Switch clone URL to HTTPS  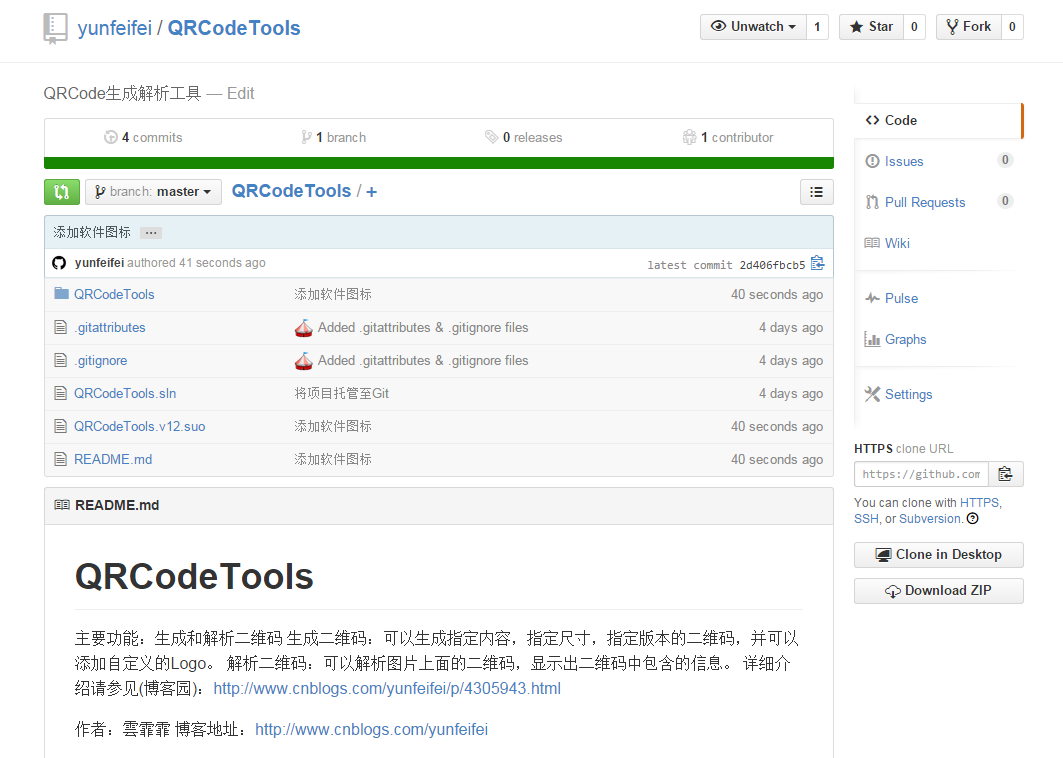pos(979,502)
